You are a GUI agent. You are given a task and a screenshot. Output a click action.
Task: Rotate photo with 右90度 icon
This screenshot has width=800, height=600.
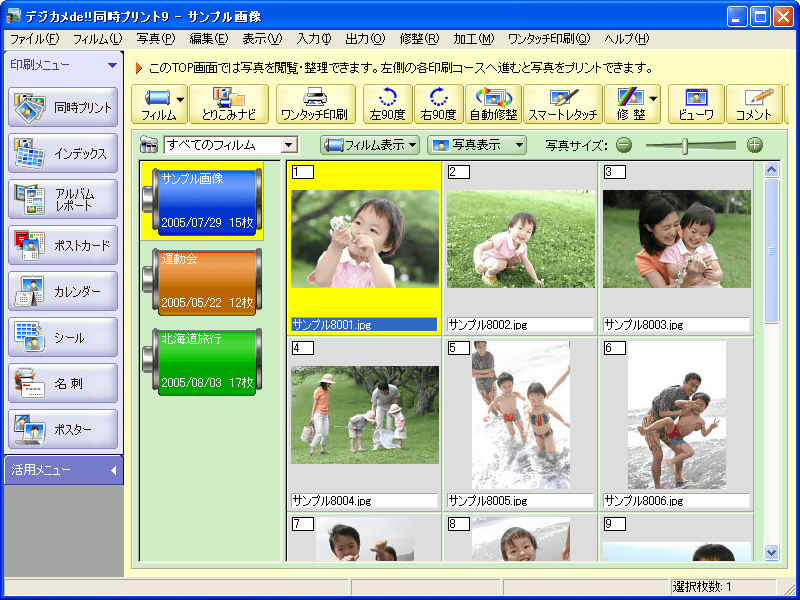(439, 103)
